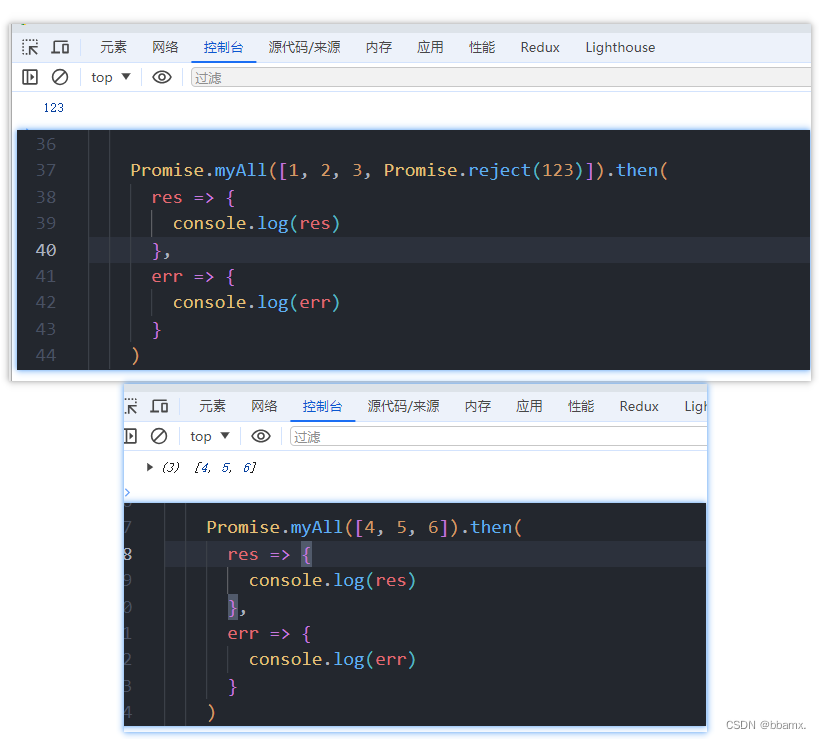
Task: Clear console icon in lower DevTools
Action: pyautogui.click(x=159, y=436)
